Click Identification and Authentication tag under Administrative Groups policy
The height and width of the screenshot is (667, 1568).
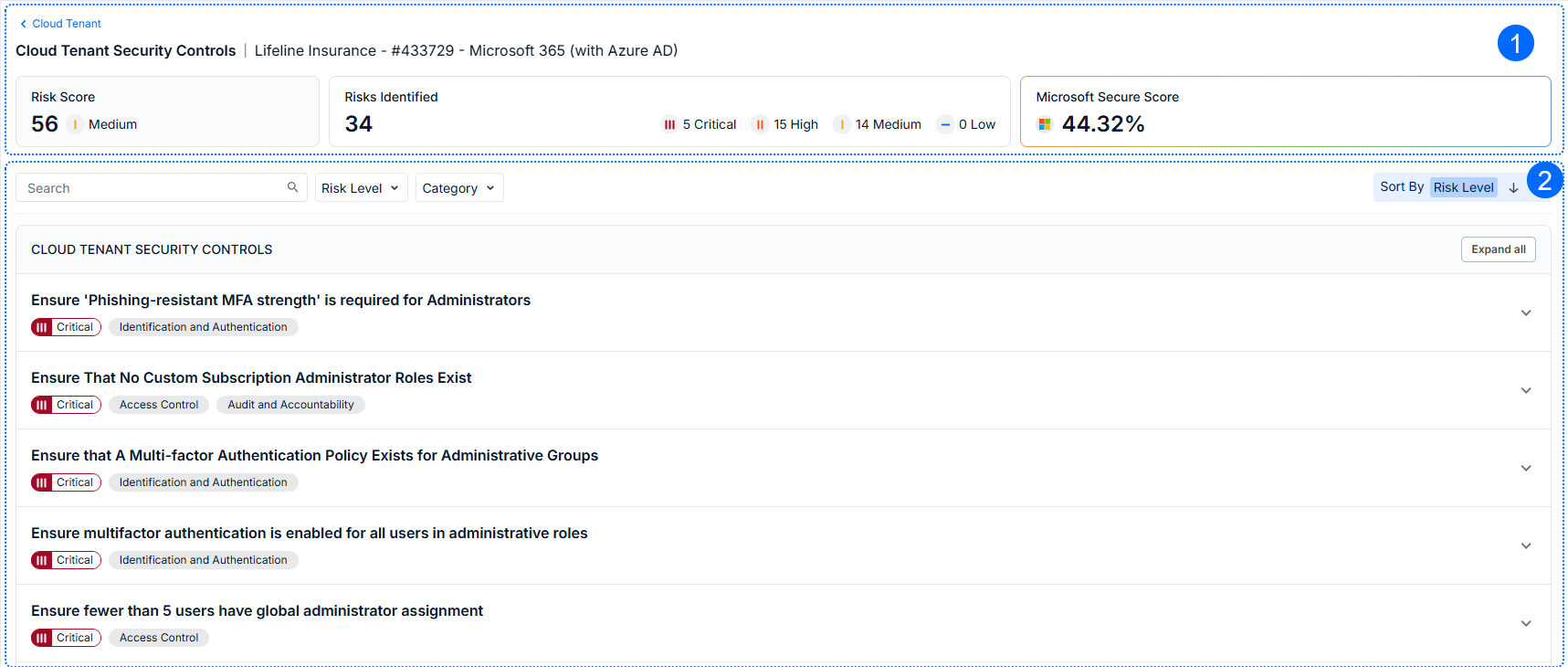tap(203, 482)
